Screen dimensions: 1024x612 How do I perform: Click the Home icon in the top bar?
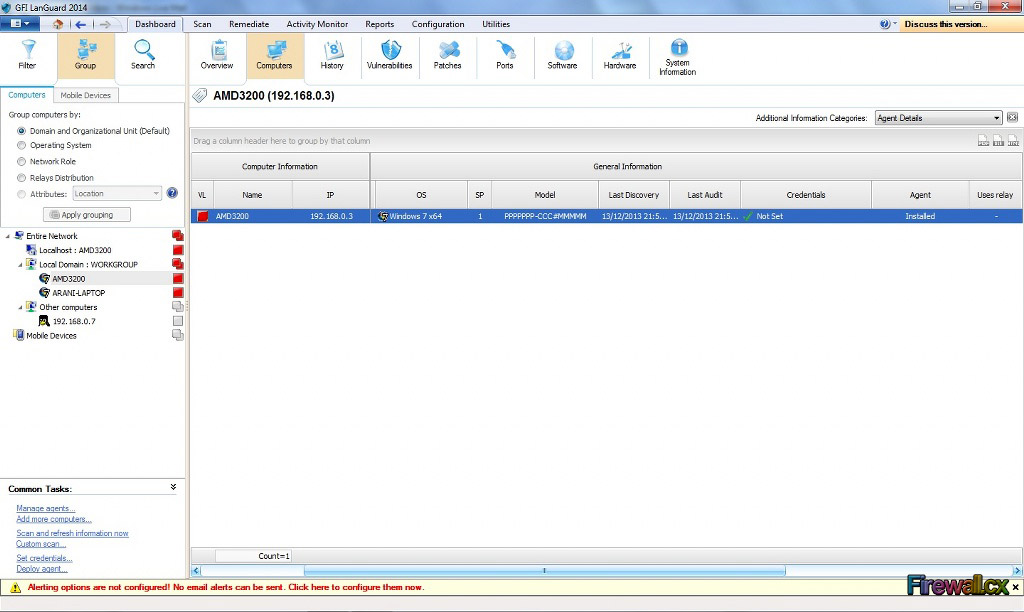click(58, 24)
